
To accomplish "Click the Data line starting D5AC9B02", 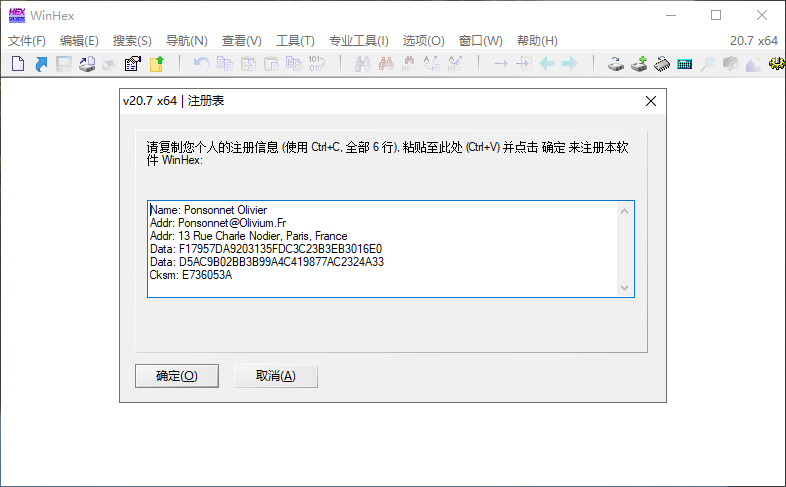I will pos(267,262).
